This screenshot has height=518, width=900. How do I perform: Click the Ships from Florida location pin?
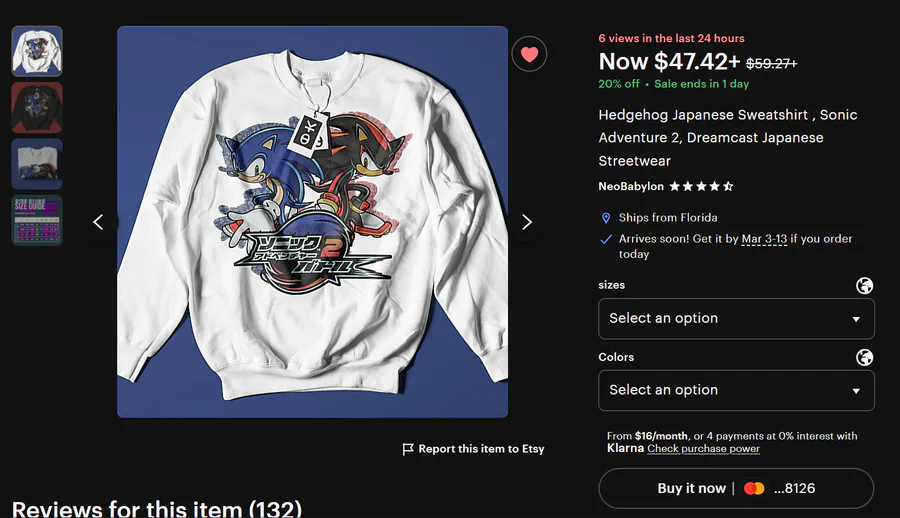click(606, 218)
